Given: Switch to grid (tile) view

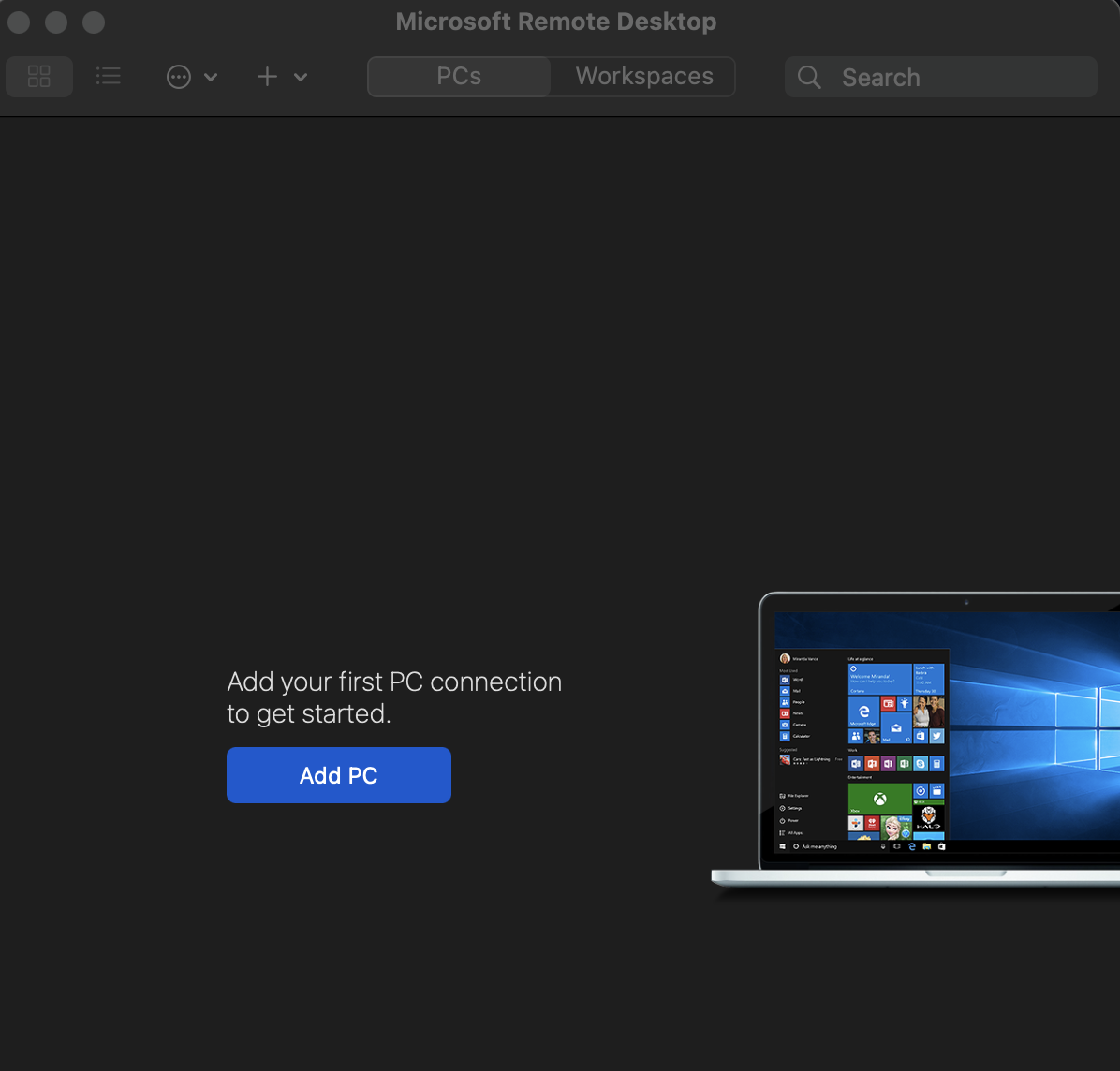Looking at the screenshot, I should click(x=39, y=77).
